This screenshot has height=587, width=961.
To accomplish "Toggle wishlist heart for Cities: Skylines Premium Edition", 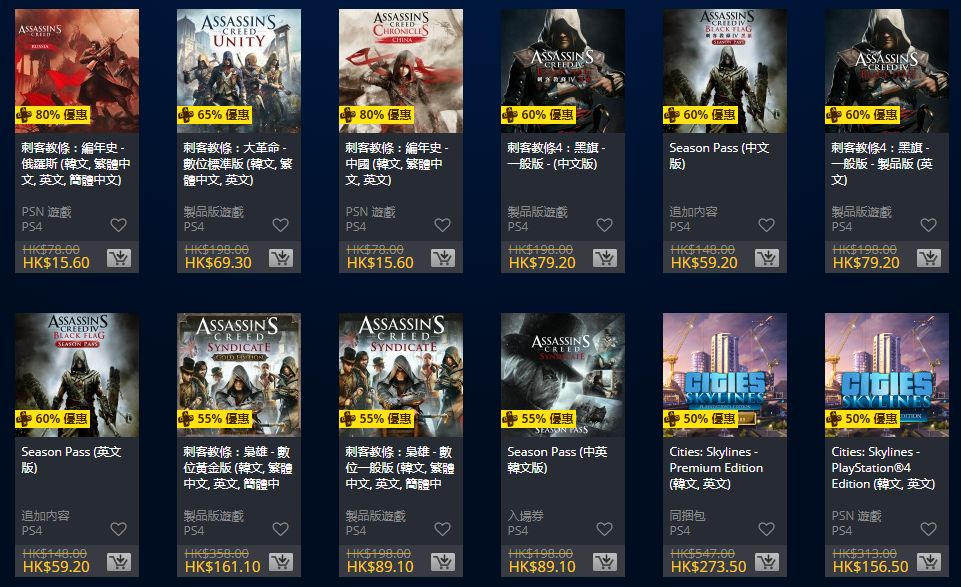I will pyautogui.click(x=767, y=529).
